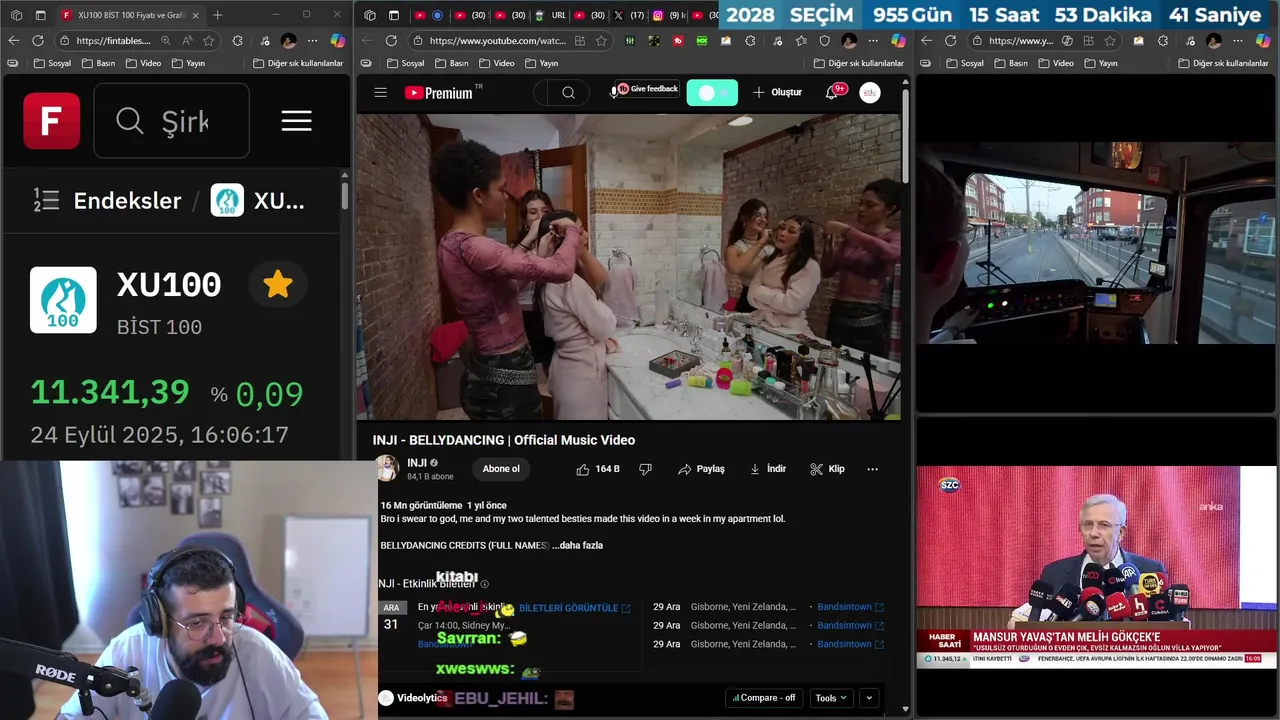Click the Oluştur create button
The width and height of the screenshot is (1280, 720).
pos(777,93)
